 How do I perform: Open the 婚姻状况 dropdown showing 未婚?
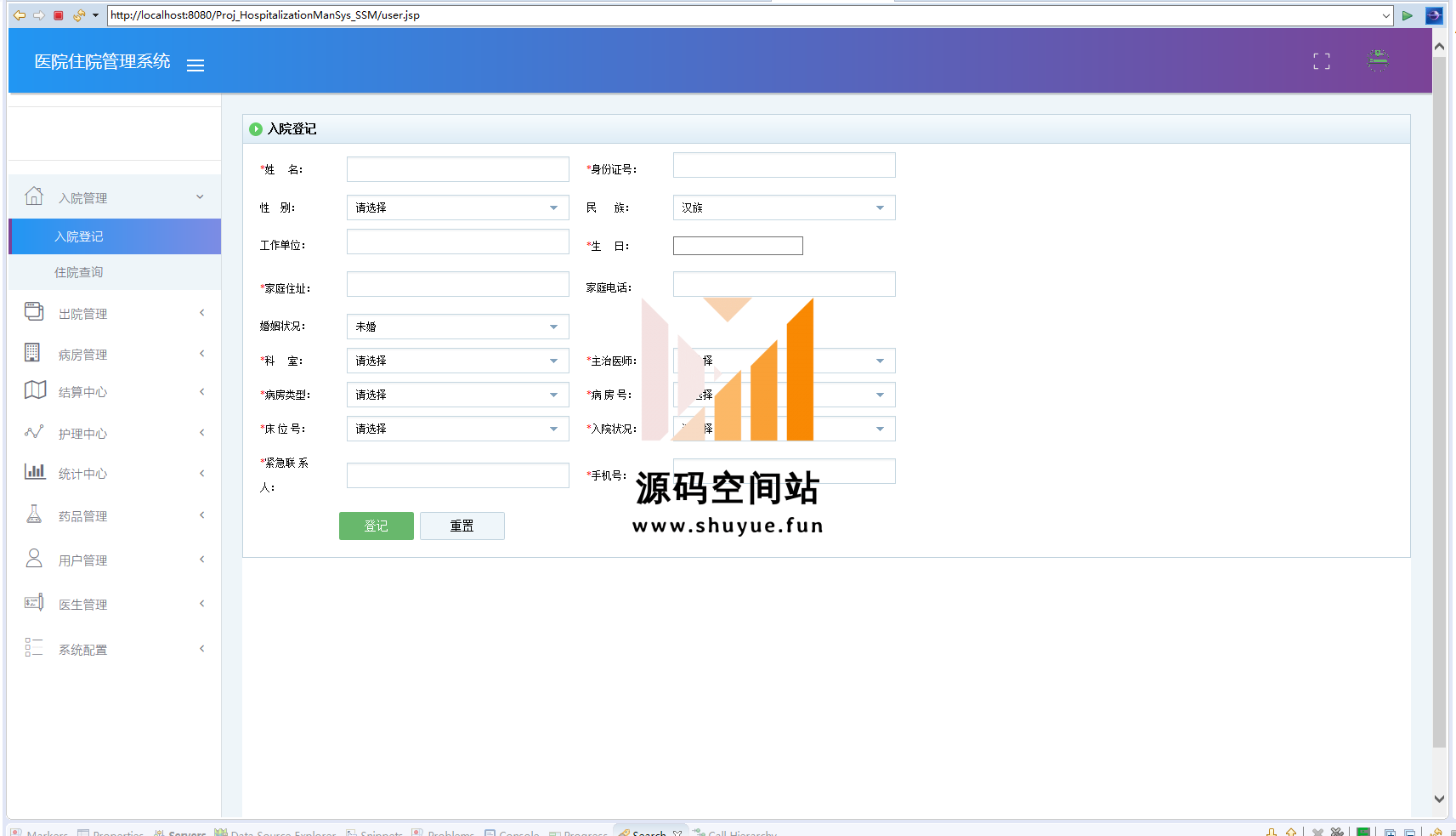457,327
